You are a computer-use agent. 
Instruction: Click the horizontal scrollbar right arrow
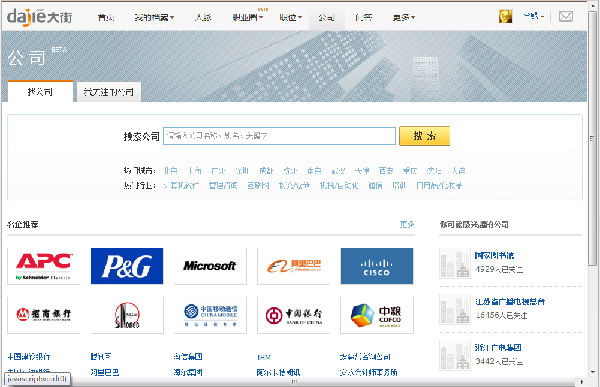pyautogui.click(x=582, y=382)
